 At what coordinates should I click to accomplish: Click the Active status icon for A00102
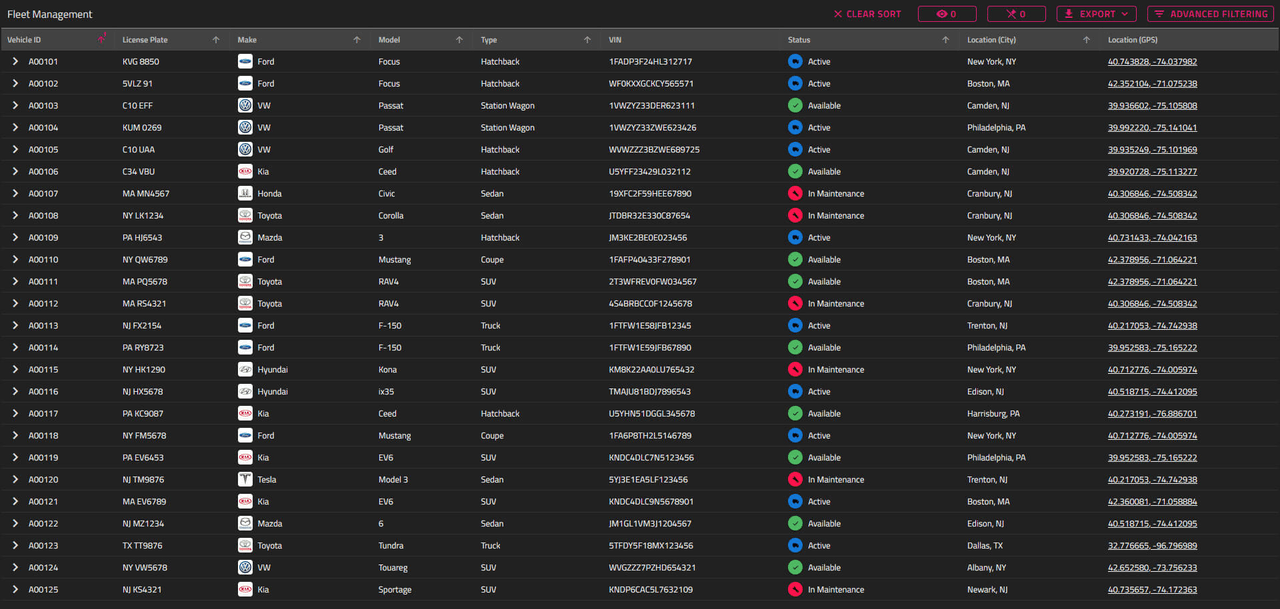(x=795, y=83)
